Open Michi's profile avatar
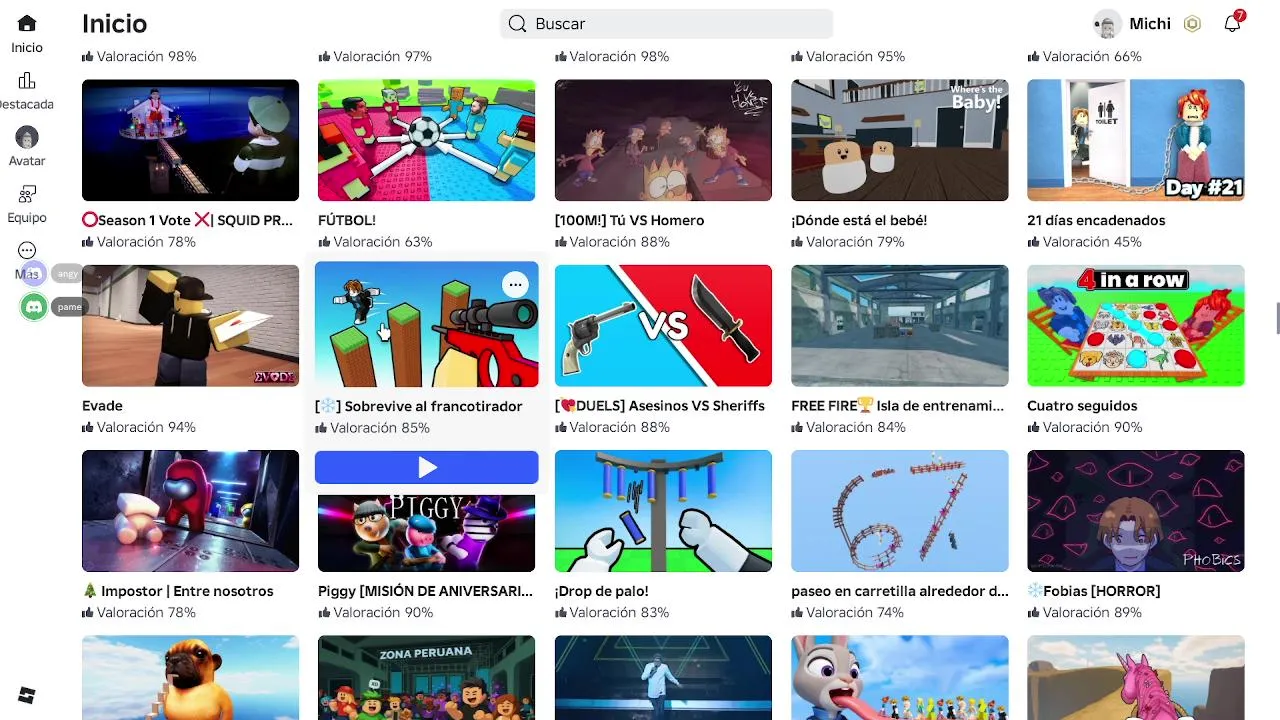Viewport: 1280px width, 720px height. 1107,24
